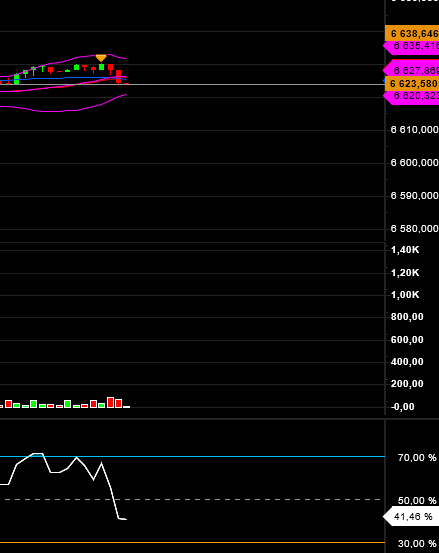Click the -0,00 volume axis label
Image resolution: width=439 pixels, height=553 pixels.
coord(403,407)
